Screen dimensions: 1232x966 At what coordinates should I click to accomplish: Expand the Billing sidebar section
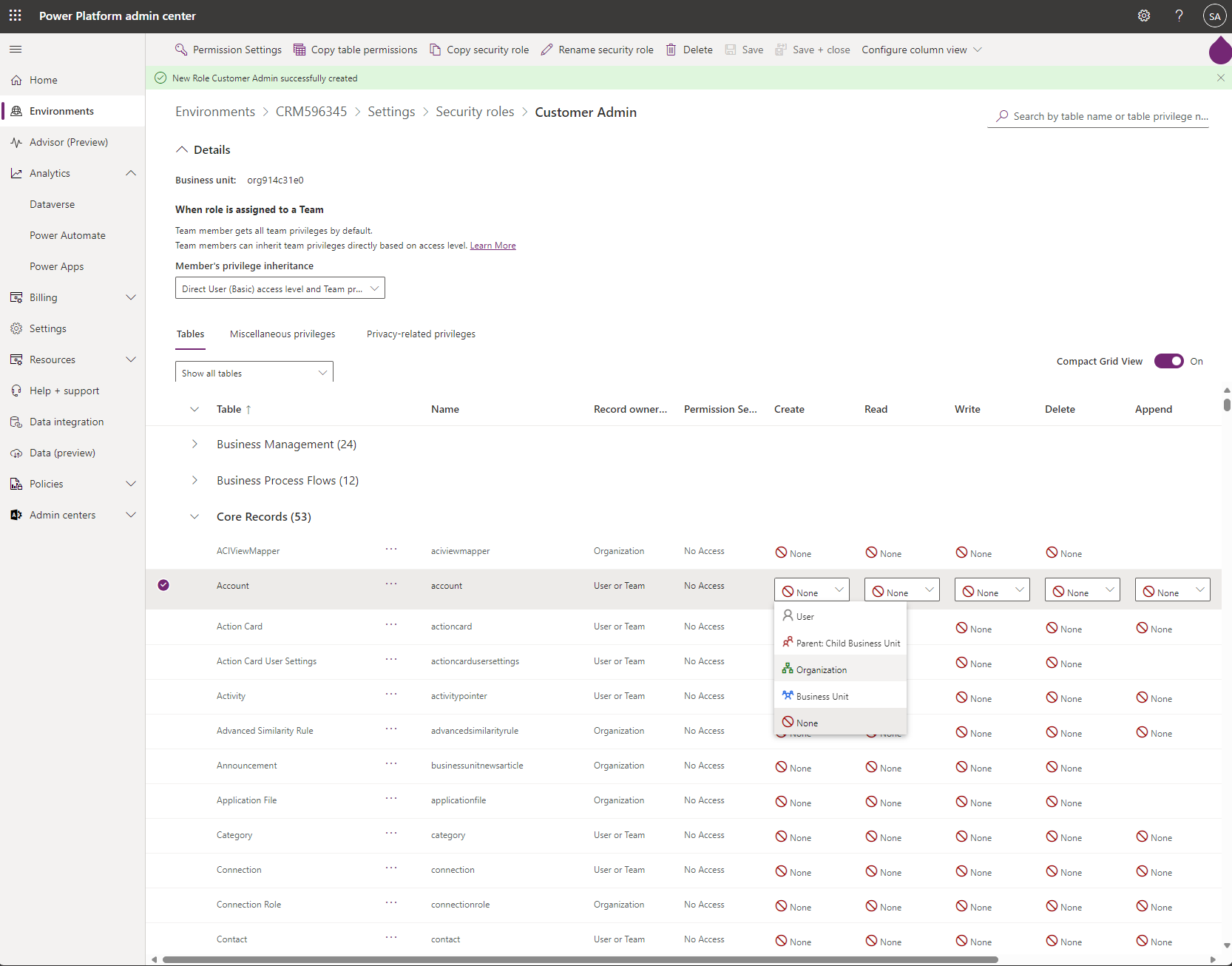pyautogui.click(x=131, y=297)
